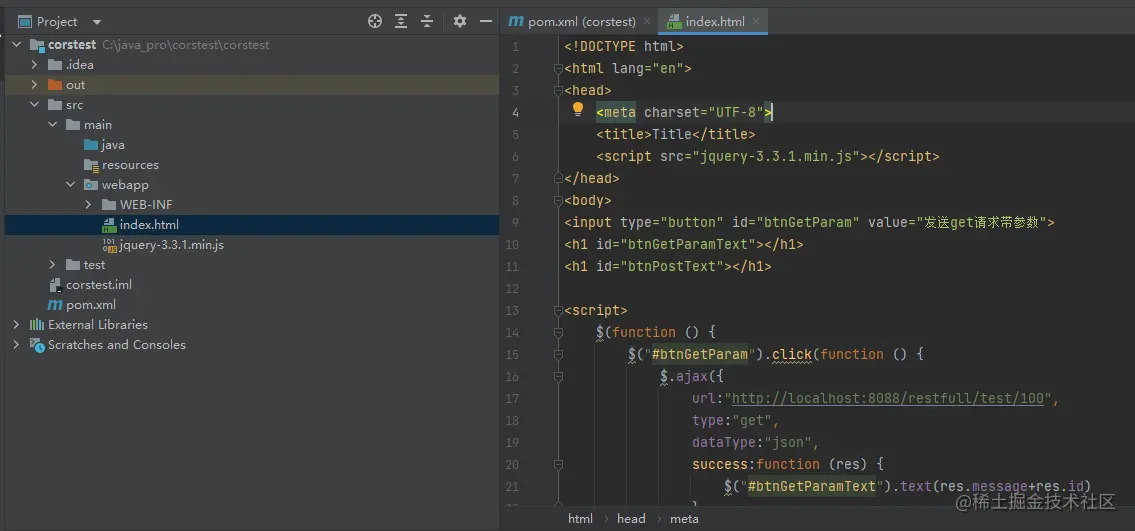
Task: Open the Project view dropdown
Action: [97, 22]
